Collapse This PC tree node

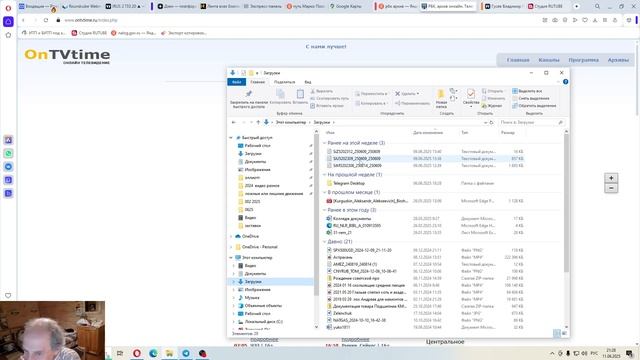point(231,258)
